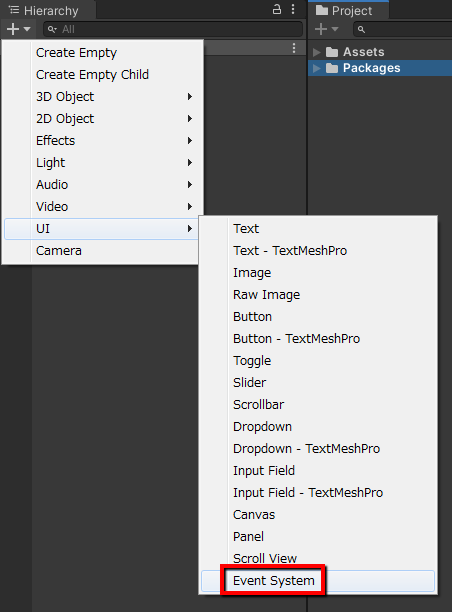Select the UI menu entry

coord(101,229)
